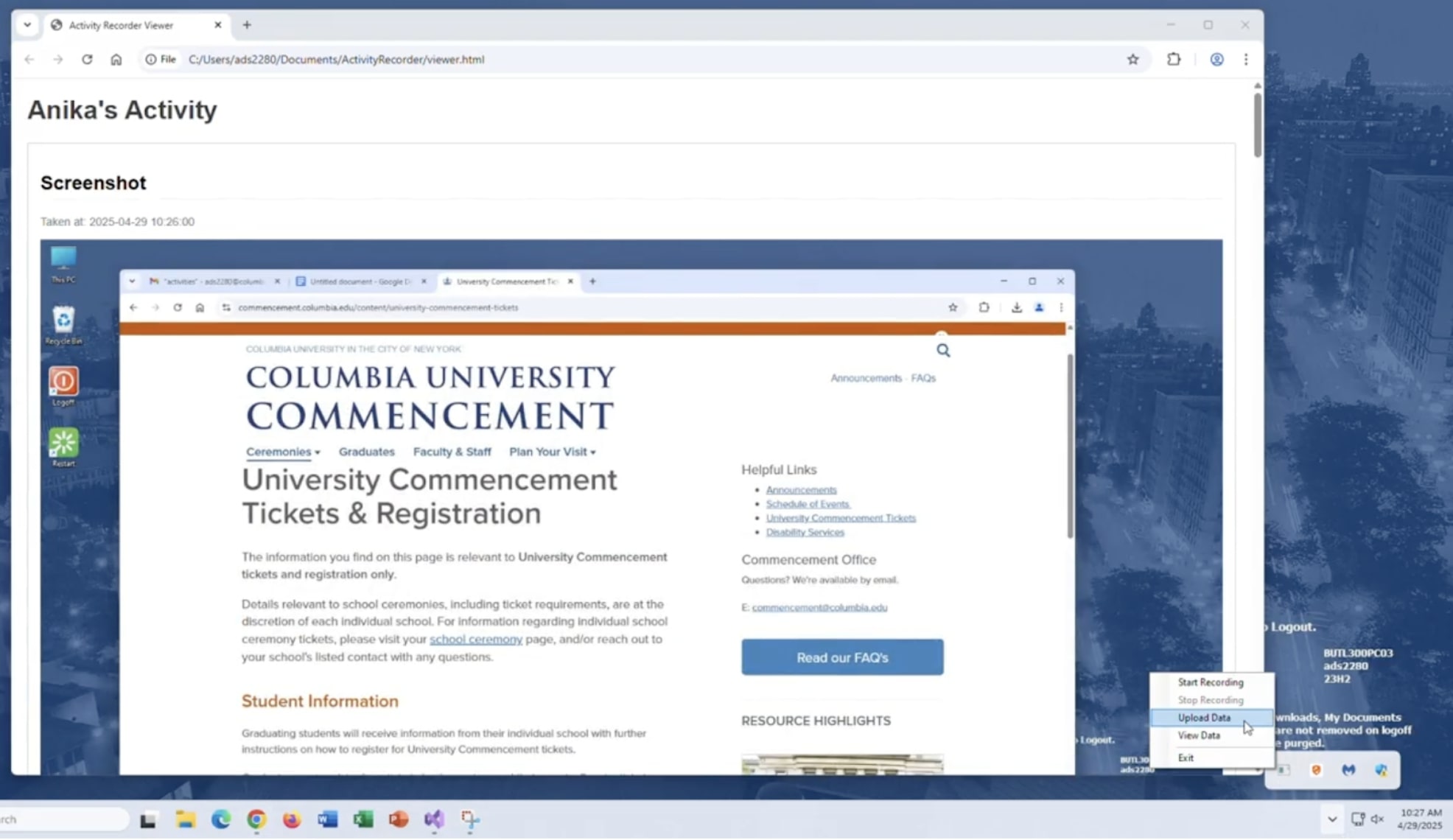Click the "Taken at: 2025-04-29 10:26:00" timestamp

pos(117,222)
